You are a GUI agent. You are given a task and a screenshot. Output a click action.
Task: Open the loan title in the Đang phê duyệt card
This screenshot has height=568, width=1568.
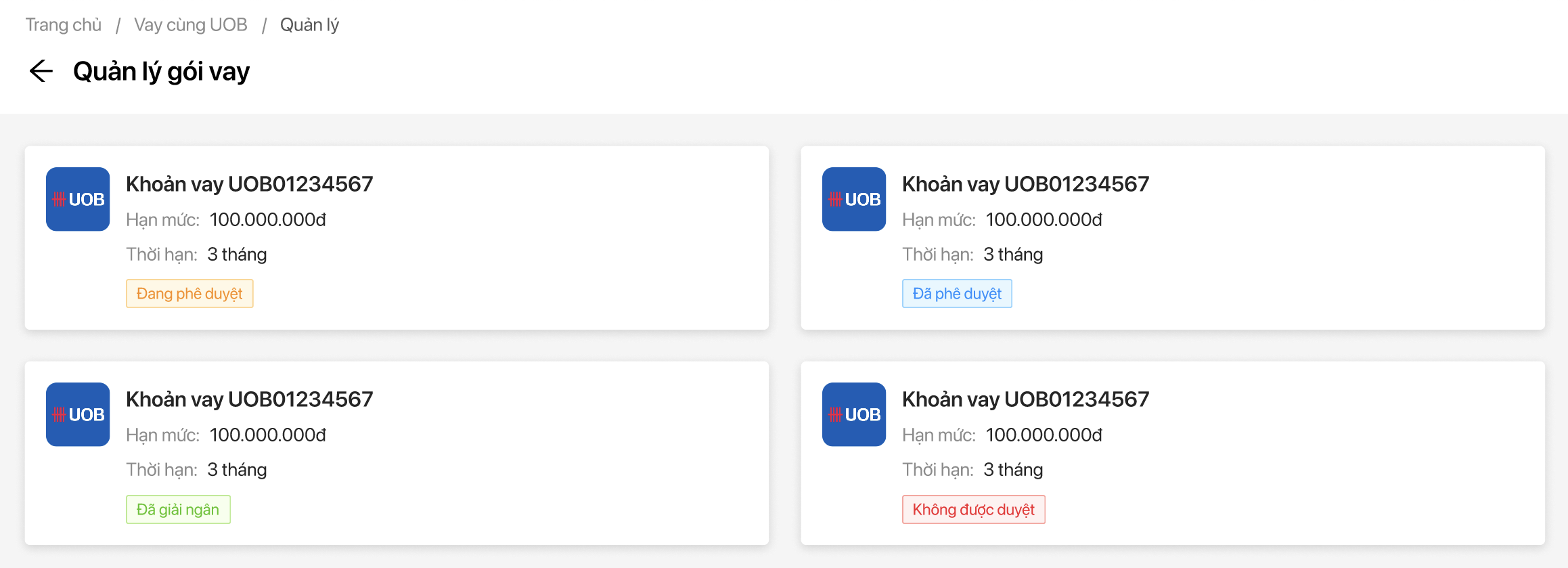[x=250, y=184]
